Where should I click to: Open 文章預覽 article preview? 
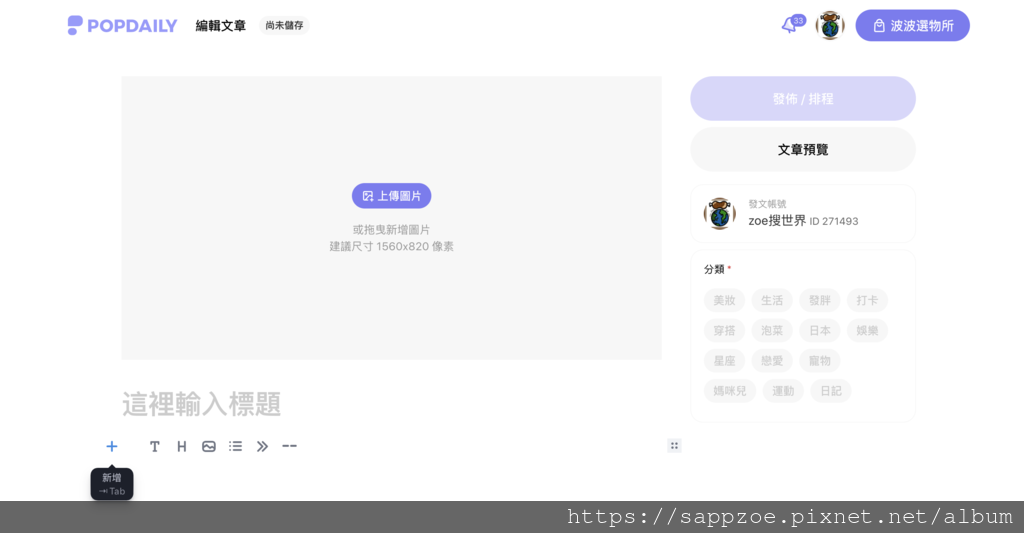click(803, 150)
